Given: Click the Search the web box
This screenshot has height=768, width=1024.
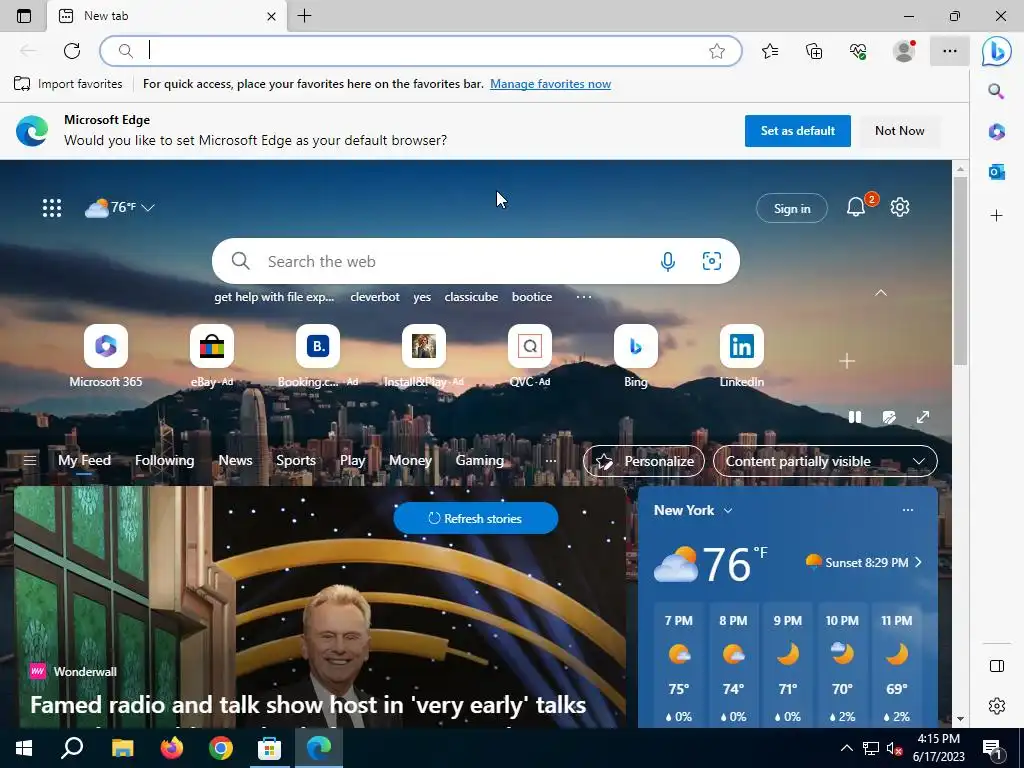Looking at the screenshot, I should (x=475, y=261).
